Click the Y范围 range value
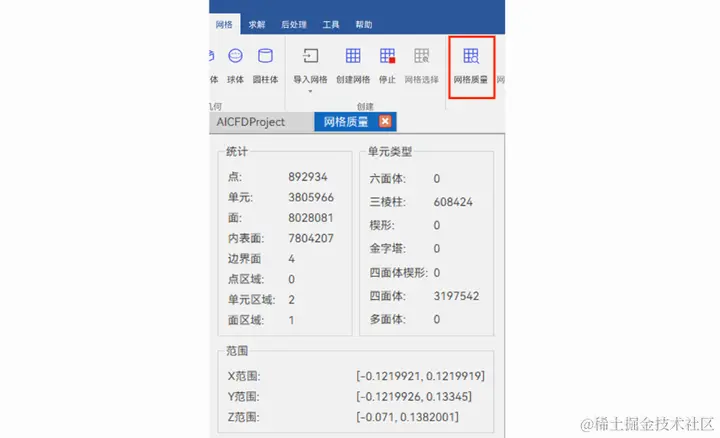This screenshot has height=438, width=720. click(414, 397)
